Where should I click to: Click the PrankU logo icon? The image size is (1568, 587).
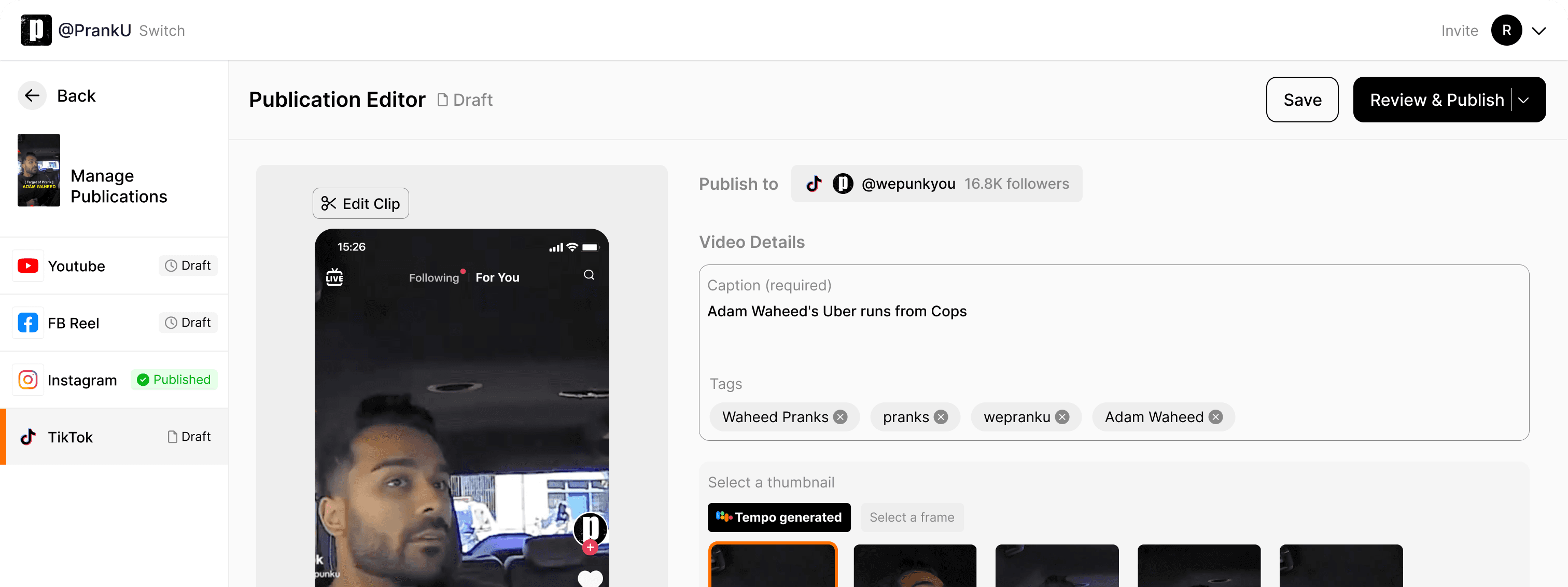pyautogui.click(x=36, y=30)
